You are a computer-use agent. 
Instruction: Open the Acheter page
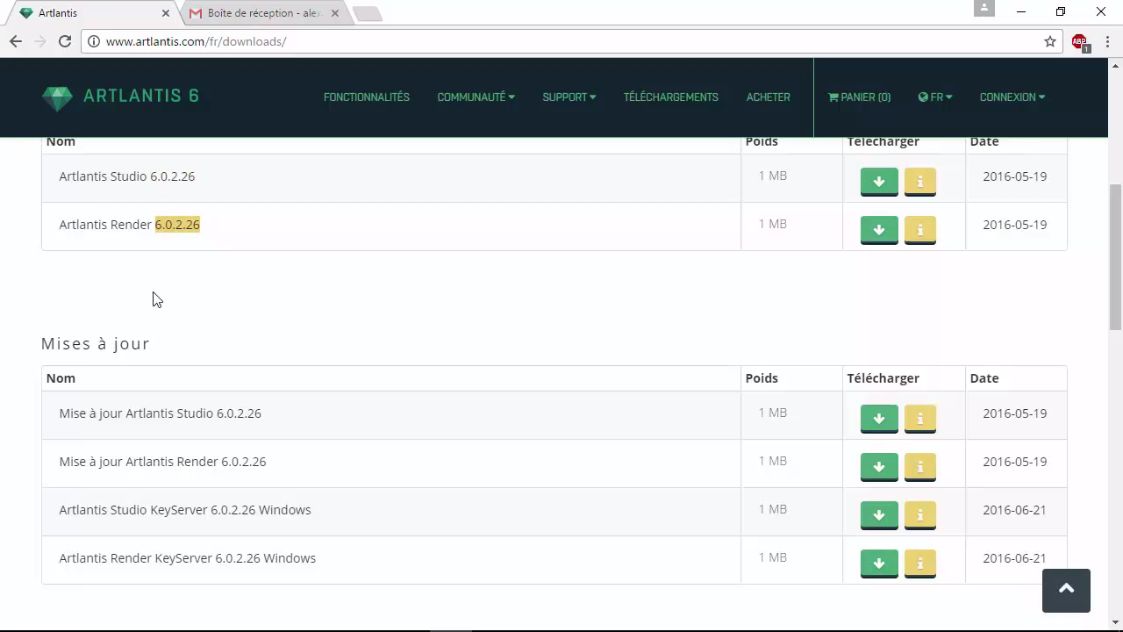pos(768,97)
